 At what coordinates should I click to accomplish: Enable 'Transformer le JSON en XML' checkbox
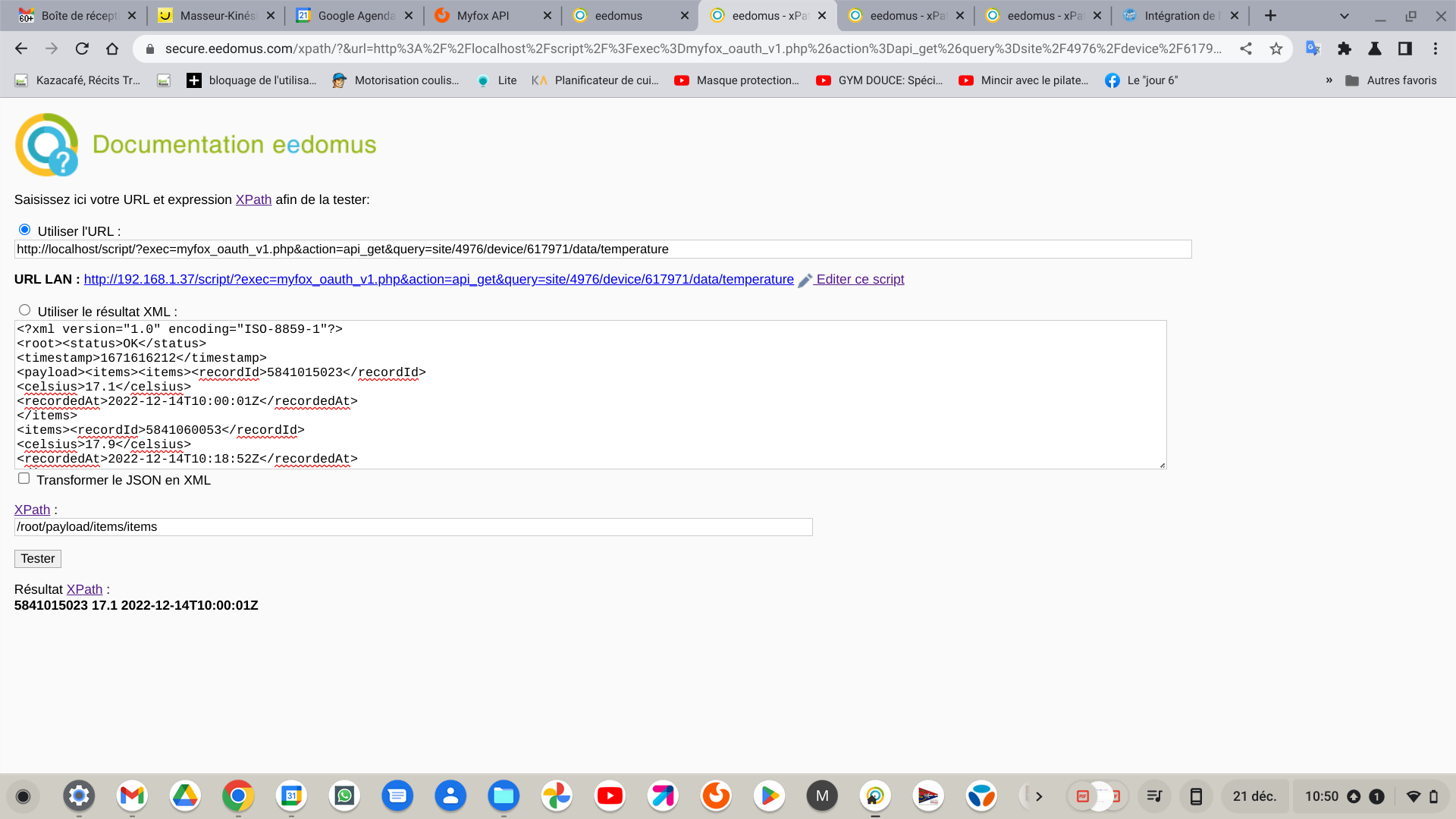pyautogui.click(x=24, y=479)
